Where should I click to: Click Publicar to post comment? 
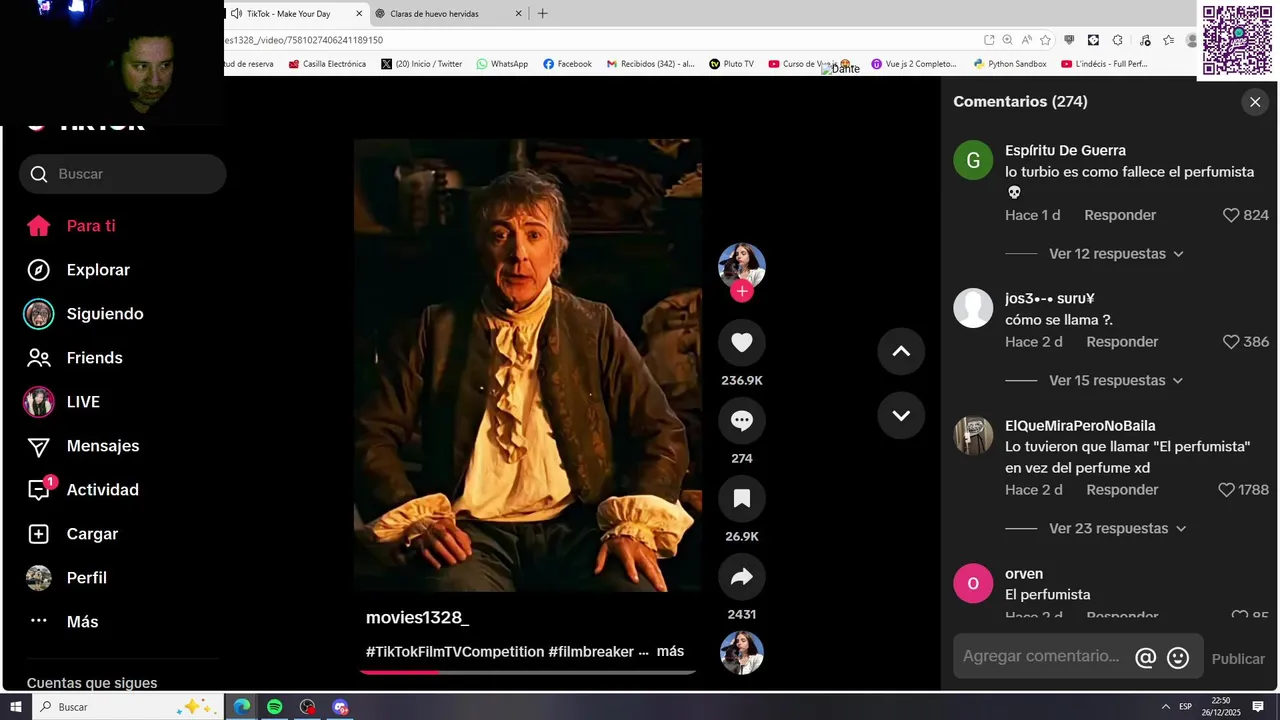tap(1238, 659)
